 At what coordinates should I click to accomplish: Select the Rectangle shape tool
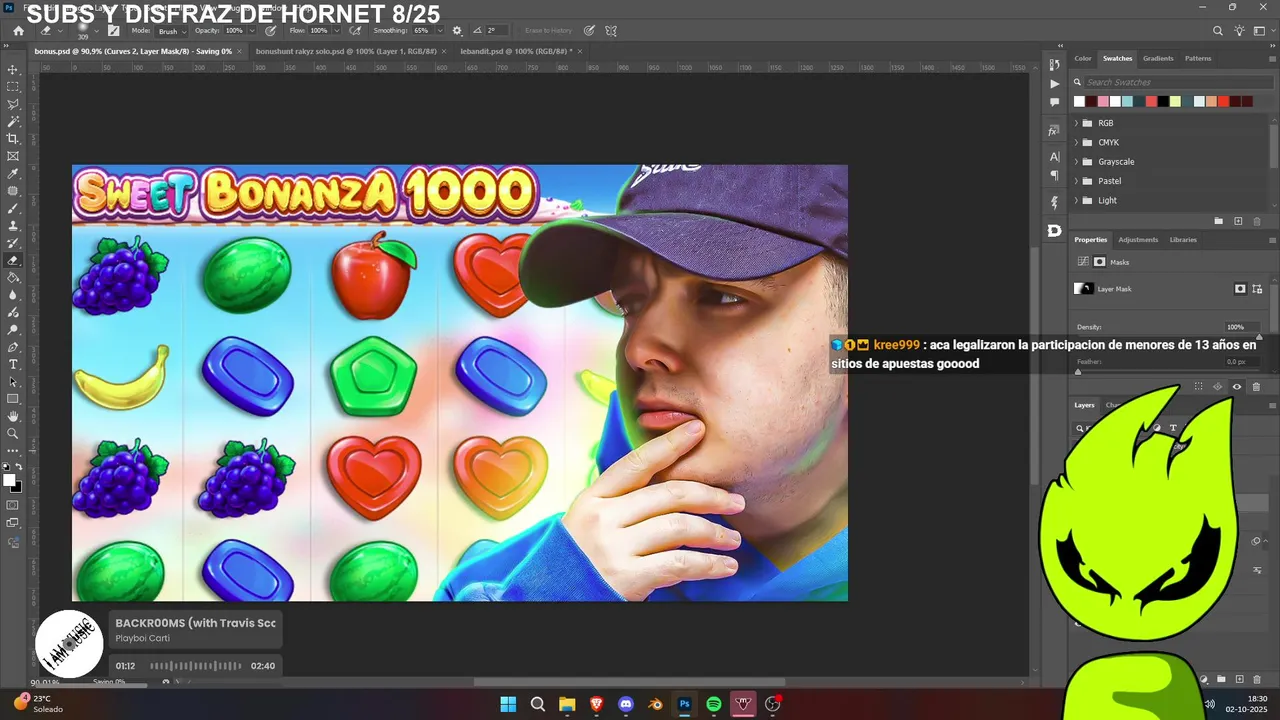(x=13, y=399)
